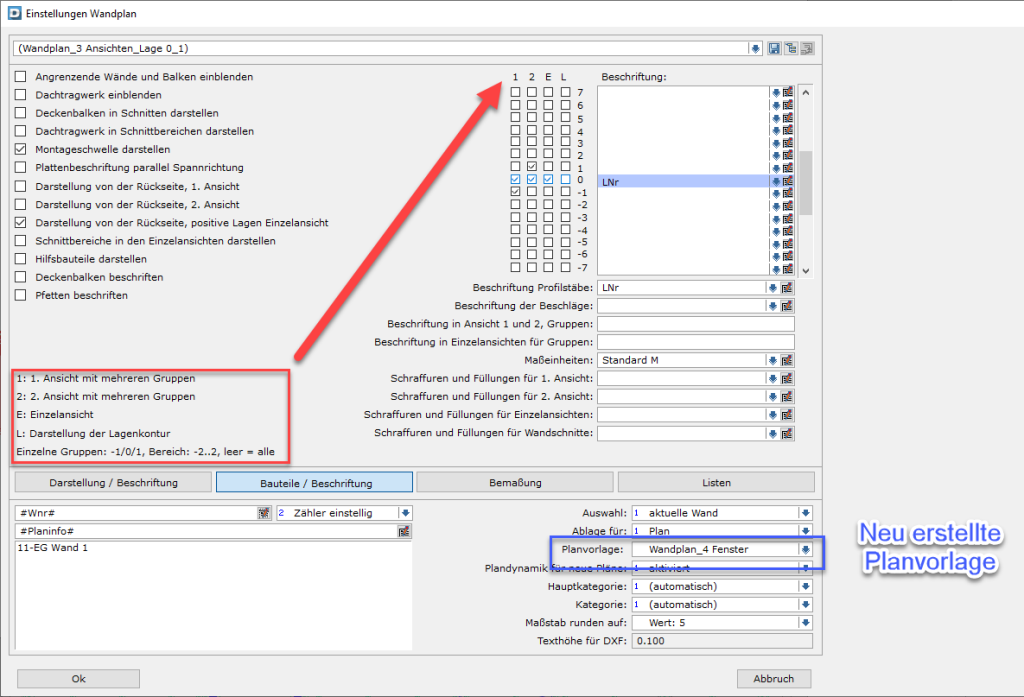Open the editor icon beside Beschriftung Profilstäbe
The height and width of the screenshot is (697, 1024).
tap(787, 288)
